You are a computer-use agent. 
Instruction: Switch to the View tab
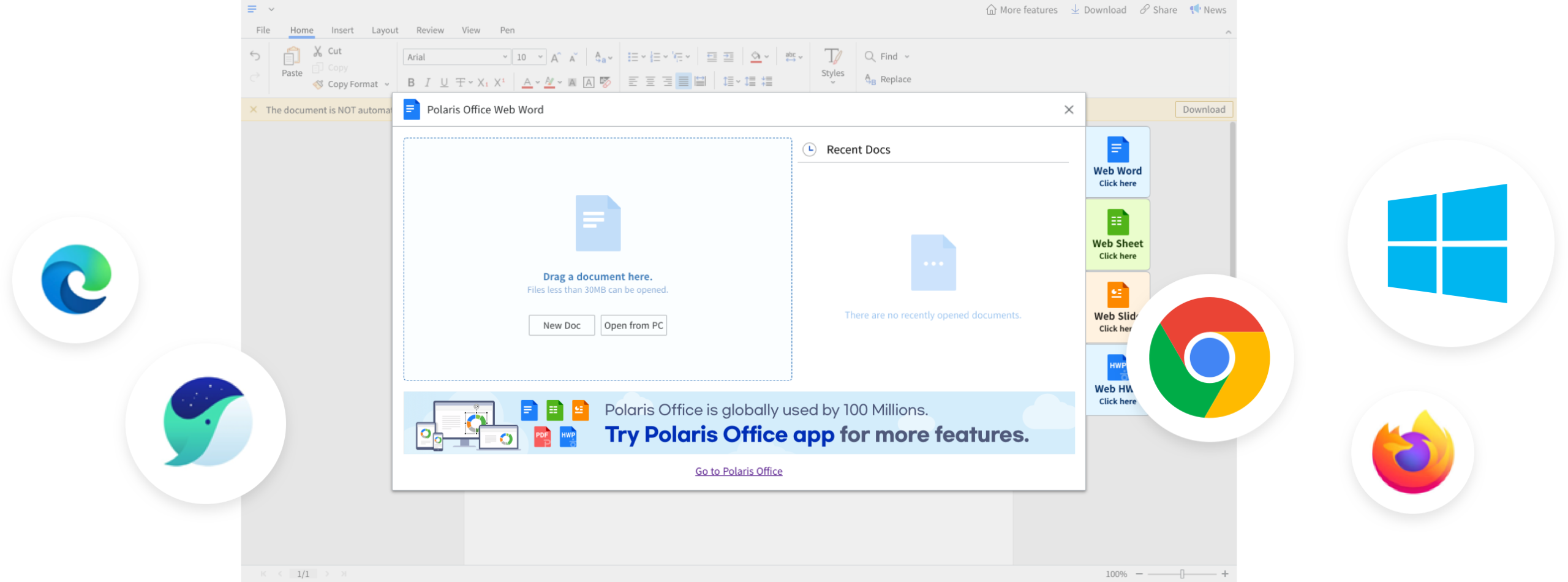pyautogui.click(x=470, y=30)
